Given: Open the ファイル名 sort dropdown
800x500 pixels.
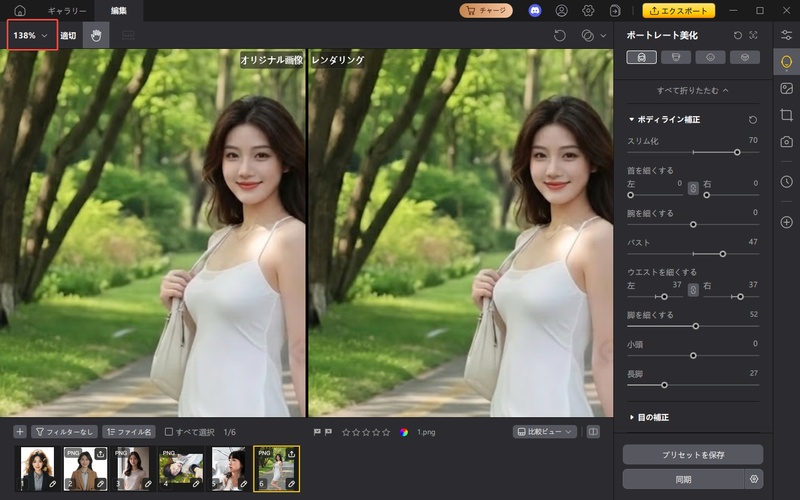Looking at the screenshot, I should tap(129, 432).
